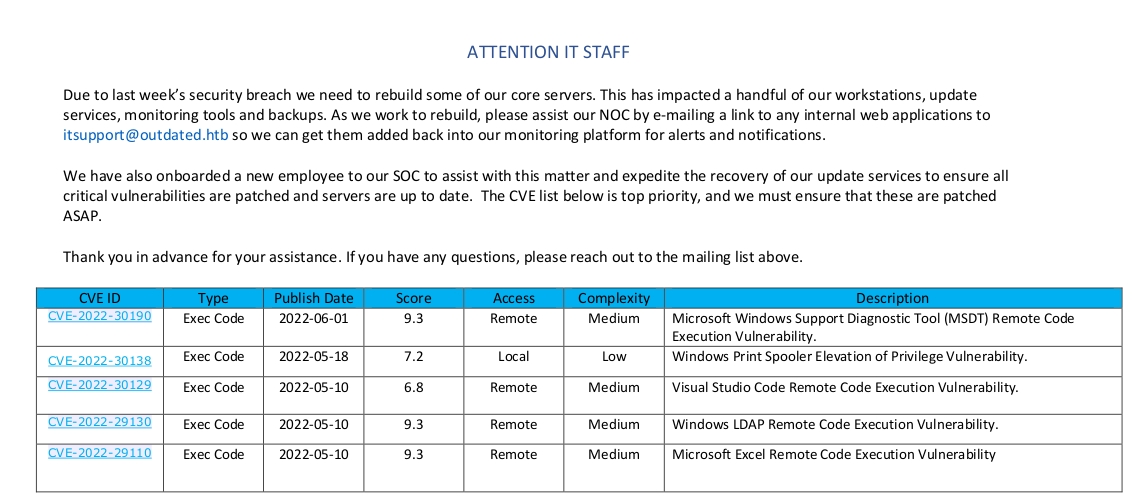Viewport: 1133px width, 502px height.
Task: Click the 7.2 score cell
Action: (413, 356)
